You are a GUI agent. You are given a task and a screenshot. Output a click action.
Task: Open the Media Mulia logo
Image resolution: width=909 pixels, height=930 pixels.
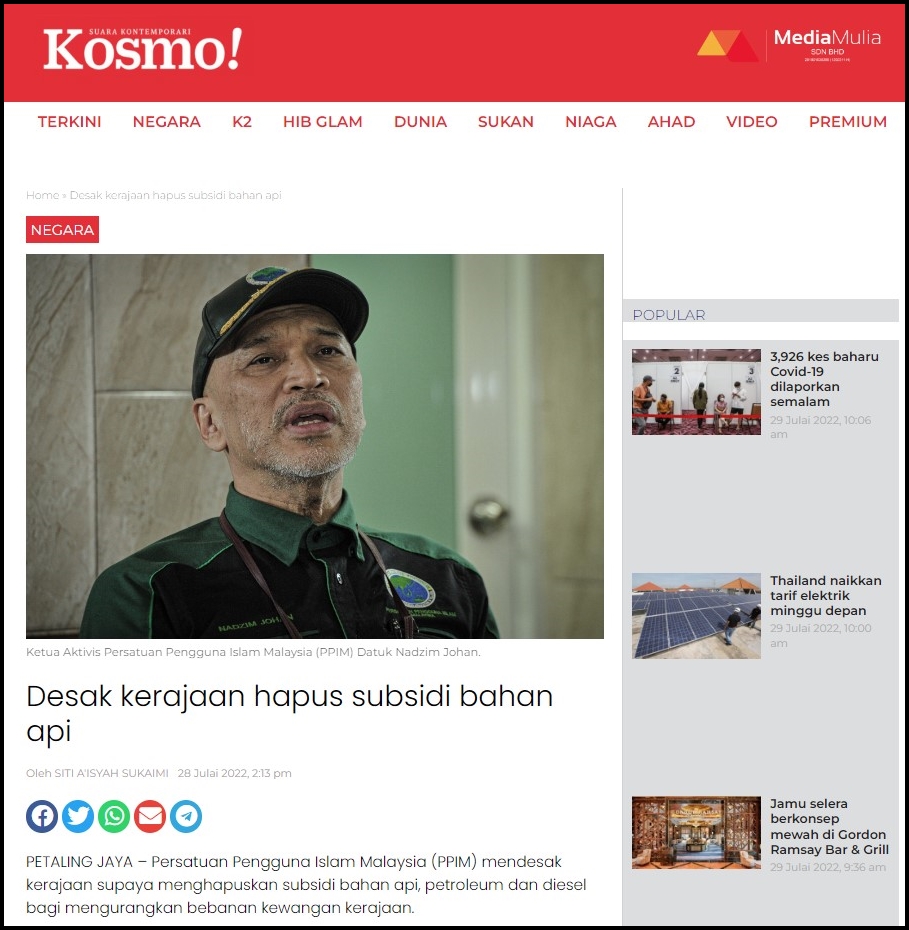click(789, 46)
